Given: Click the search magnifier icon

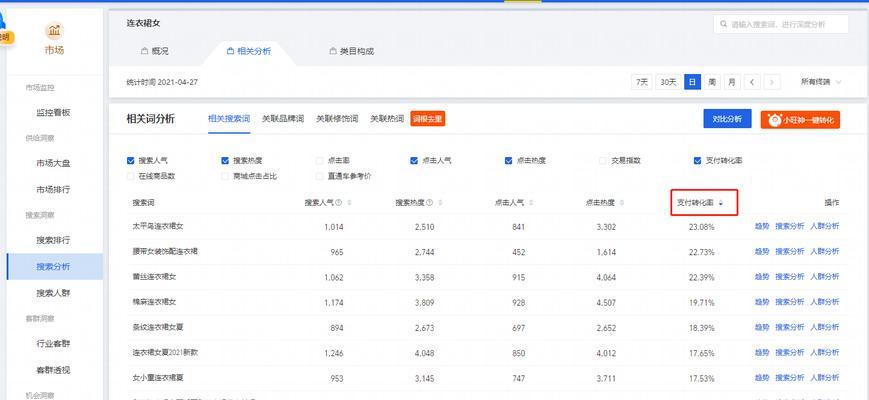Looking at the screenshot, I should point(723,24).
